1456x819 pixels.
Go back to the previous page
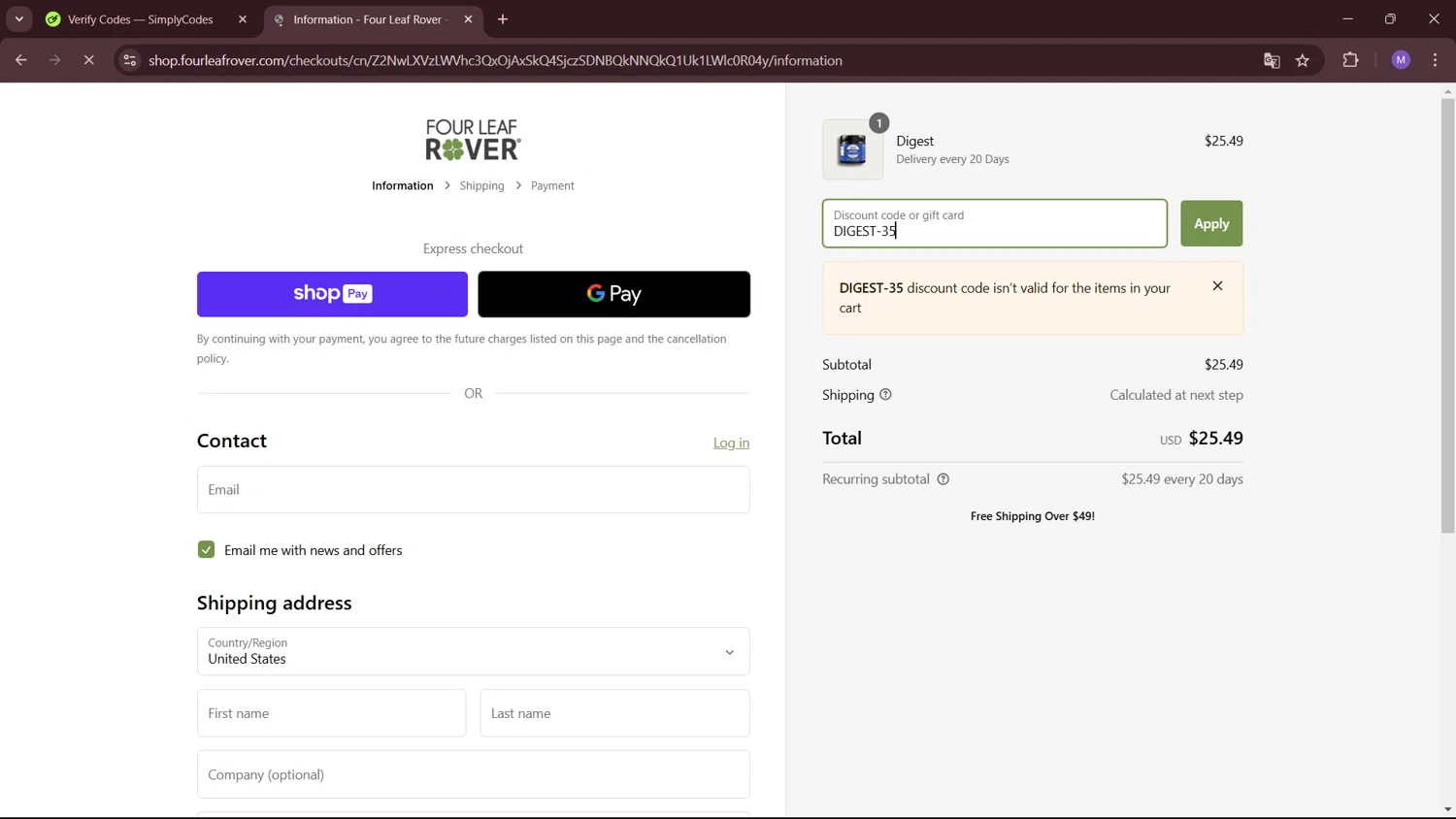(20, 60)
